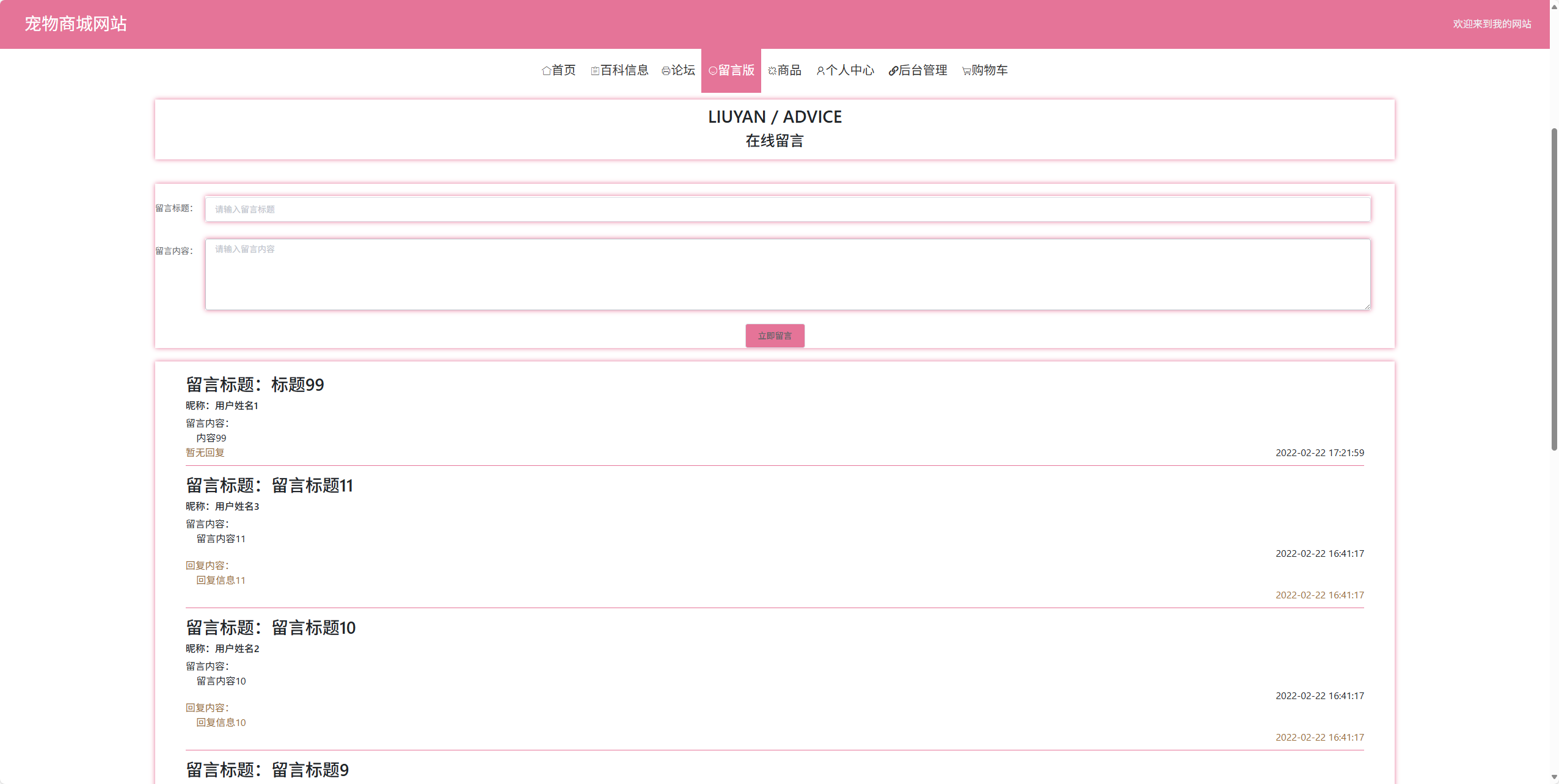Viewport: 1559px width, 784px height.
Task: Click the textarea resize handle corner
Action: point(1367,307)
